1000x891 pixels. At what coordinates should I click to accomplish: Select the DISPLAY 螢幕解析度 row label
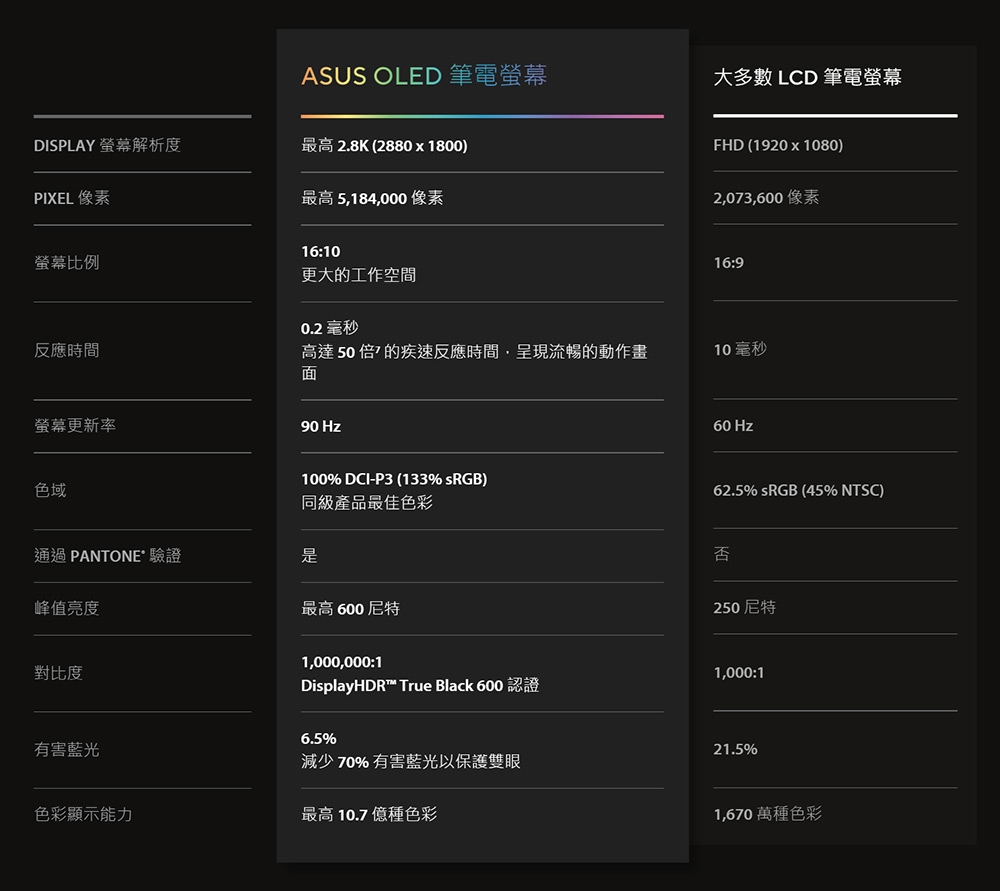[107, 146]
